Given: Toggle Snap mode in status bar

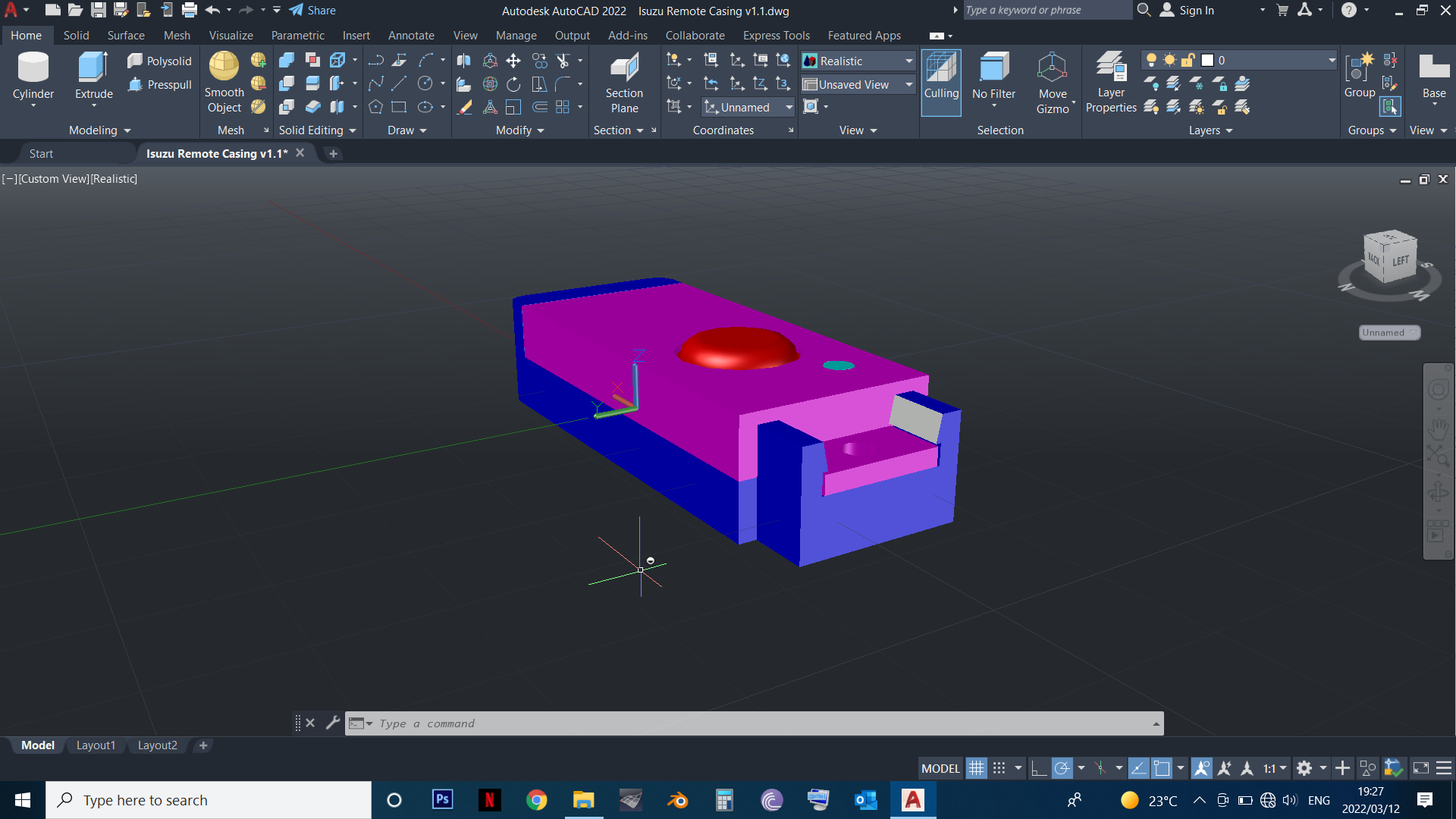Looking at the screenshot, I should pyautogui.click(x=999, y=768).
